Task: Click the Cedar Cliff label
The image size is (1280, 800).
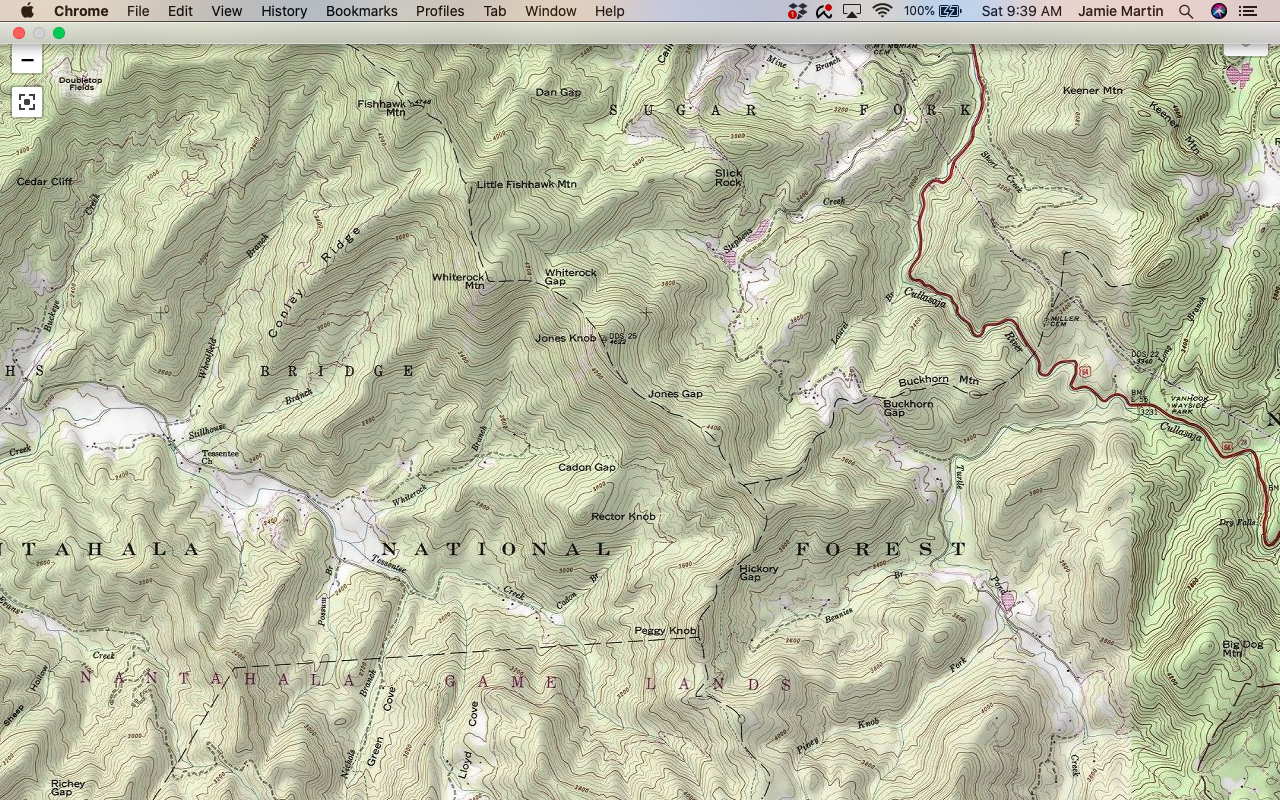Action: (45, 182)
